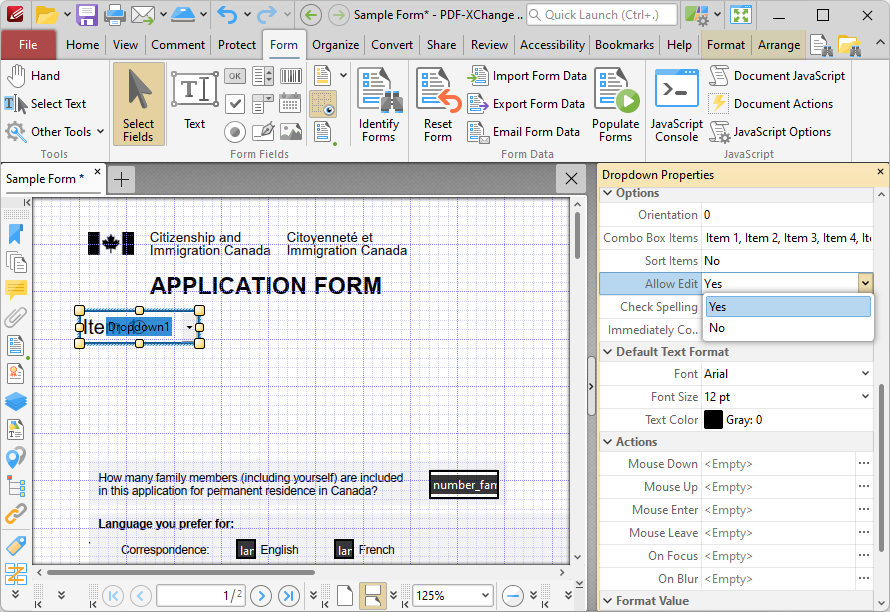Viewport: 890px width, 612px height.
Task: Print the document
Action: [114, 15]
